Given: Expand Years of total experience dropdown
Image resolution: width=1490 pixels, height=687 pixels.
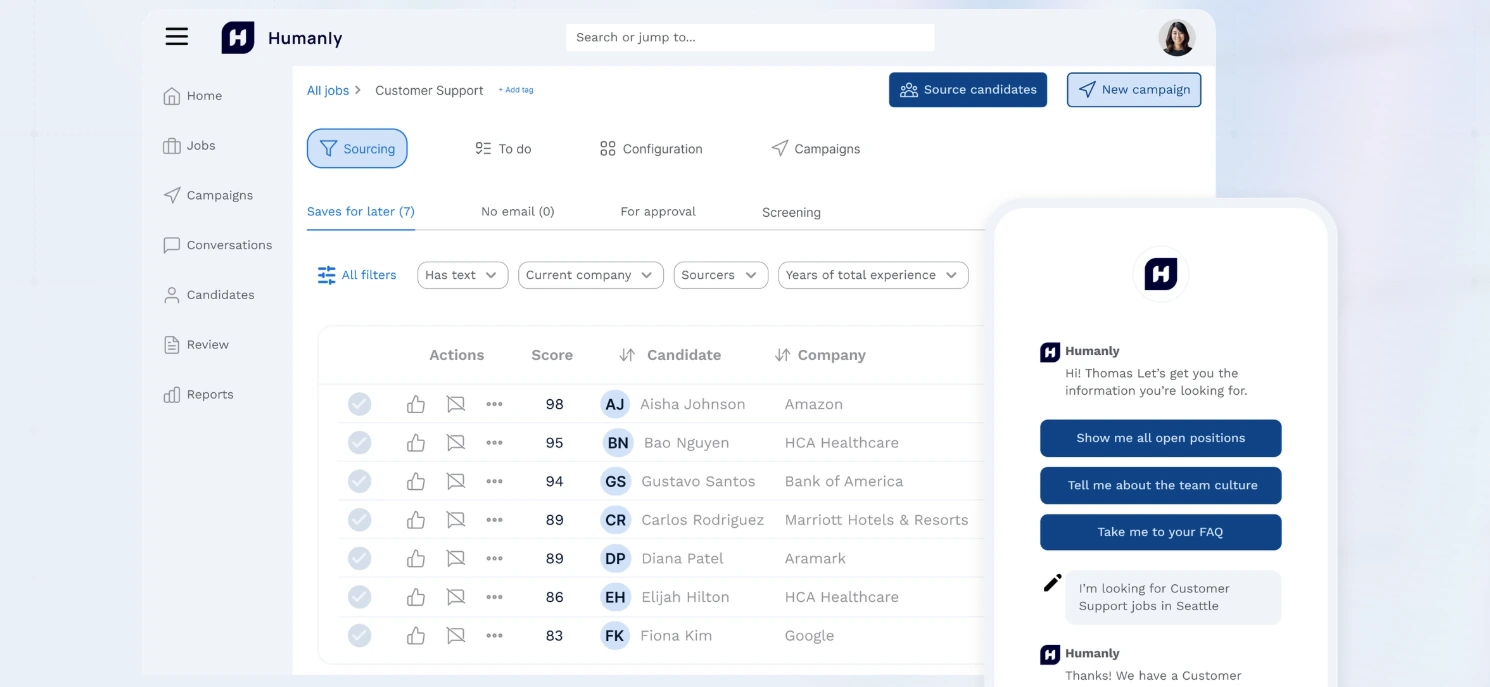Looking at the screenshot, I should point(873,275).
